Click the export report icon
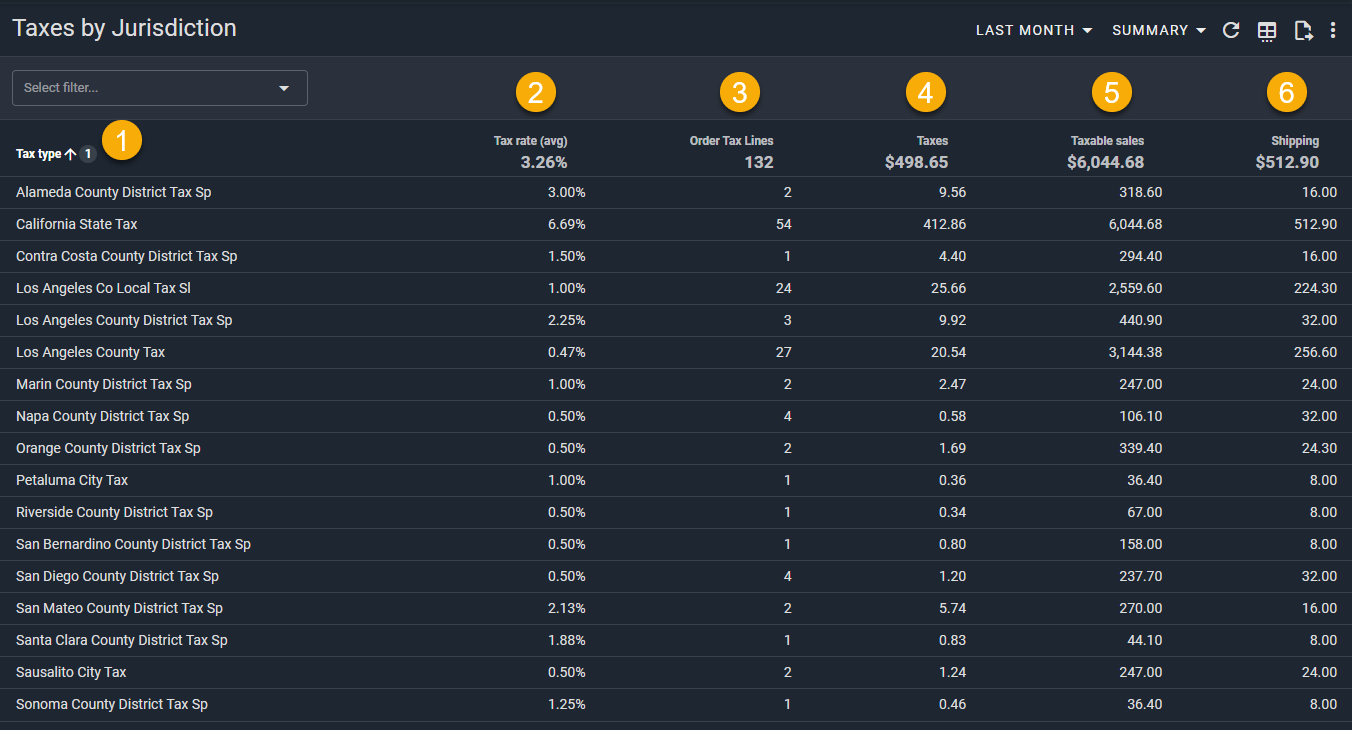The width and height of the screenshot is (1352, 730). pos(1303,30)
